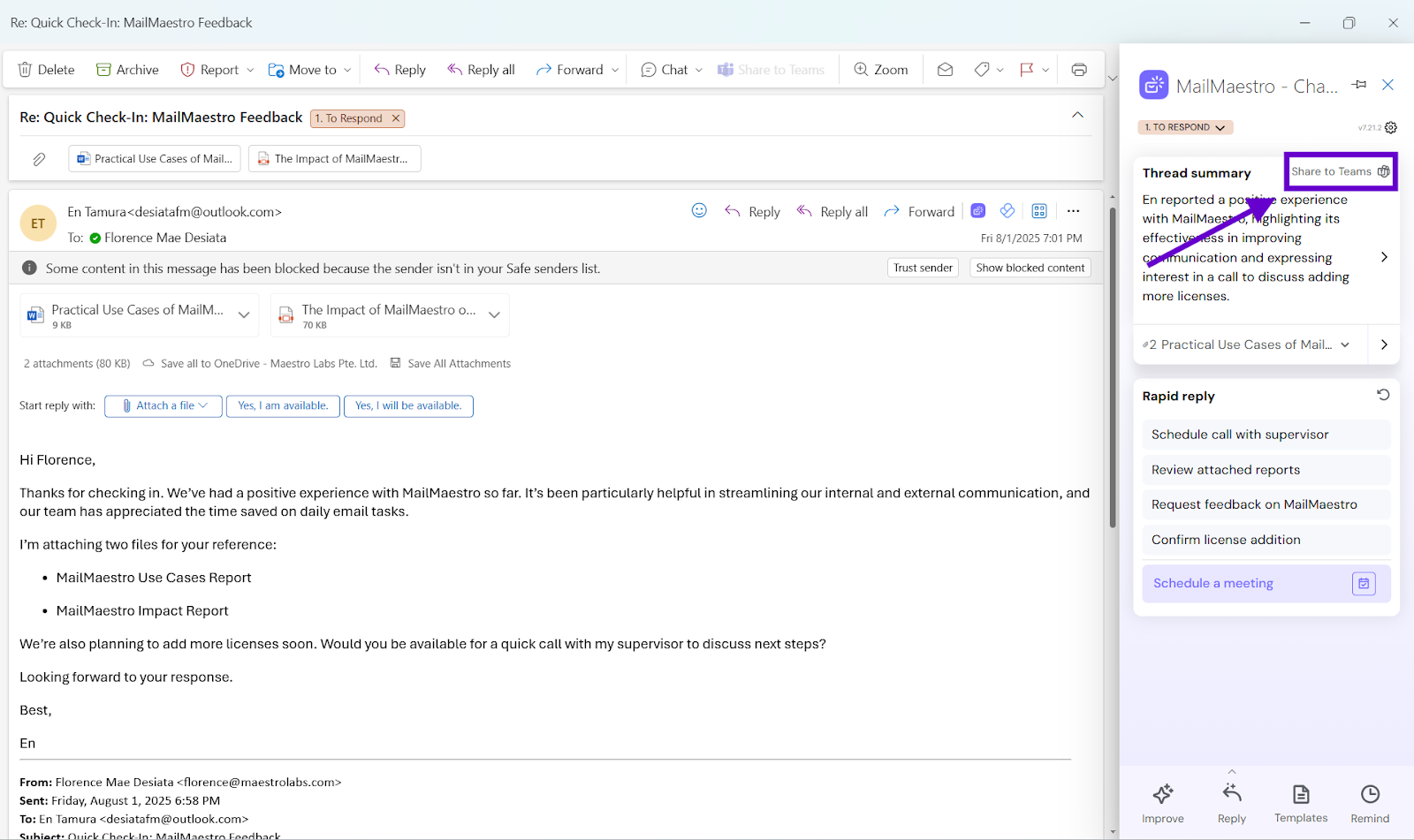1414x840 pixels.
Task: Click the Chat toolbar button
Action: (665, 70)
